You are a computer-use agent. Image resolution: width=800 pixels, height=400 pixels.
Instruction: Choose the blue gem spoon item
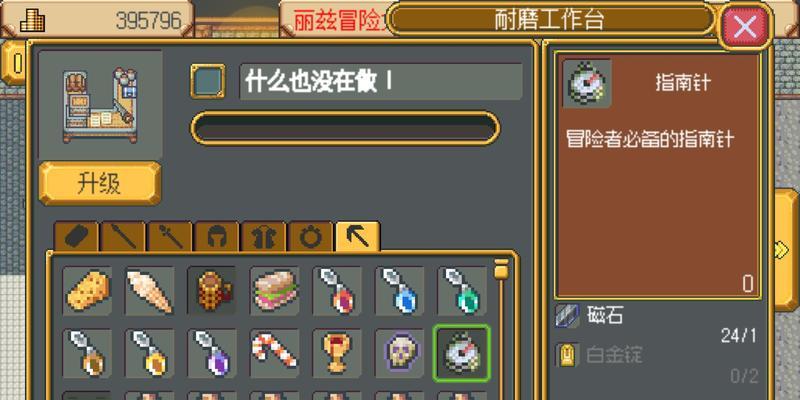click(x=399, y=291)
